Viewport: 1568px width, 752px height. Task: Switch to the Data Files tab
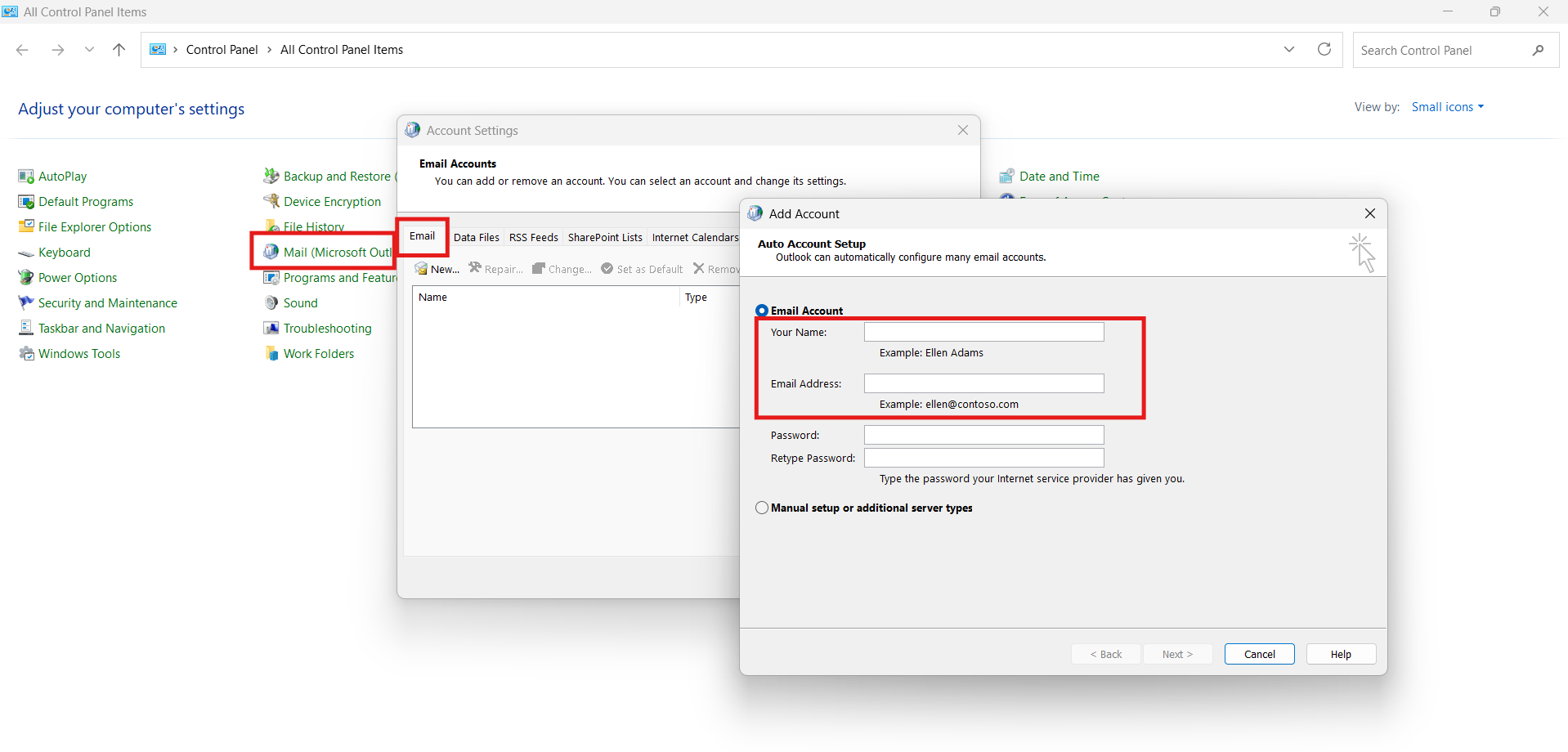click(476, 237)
